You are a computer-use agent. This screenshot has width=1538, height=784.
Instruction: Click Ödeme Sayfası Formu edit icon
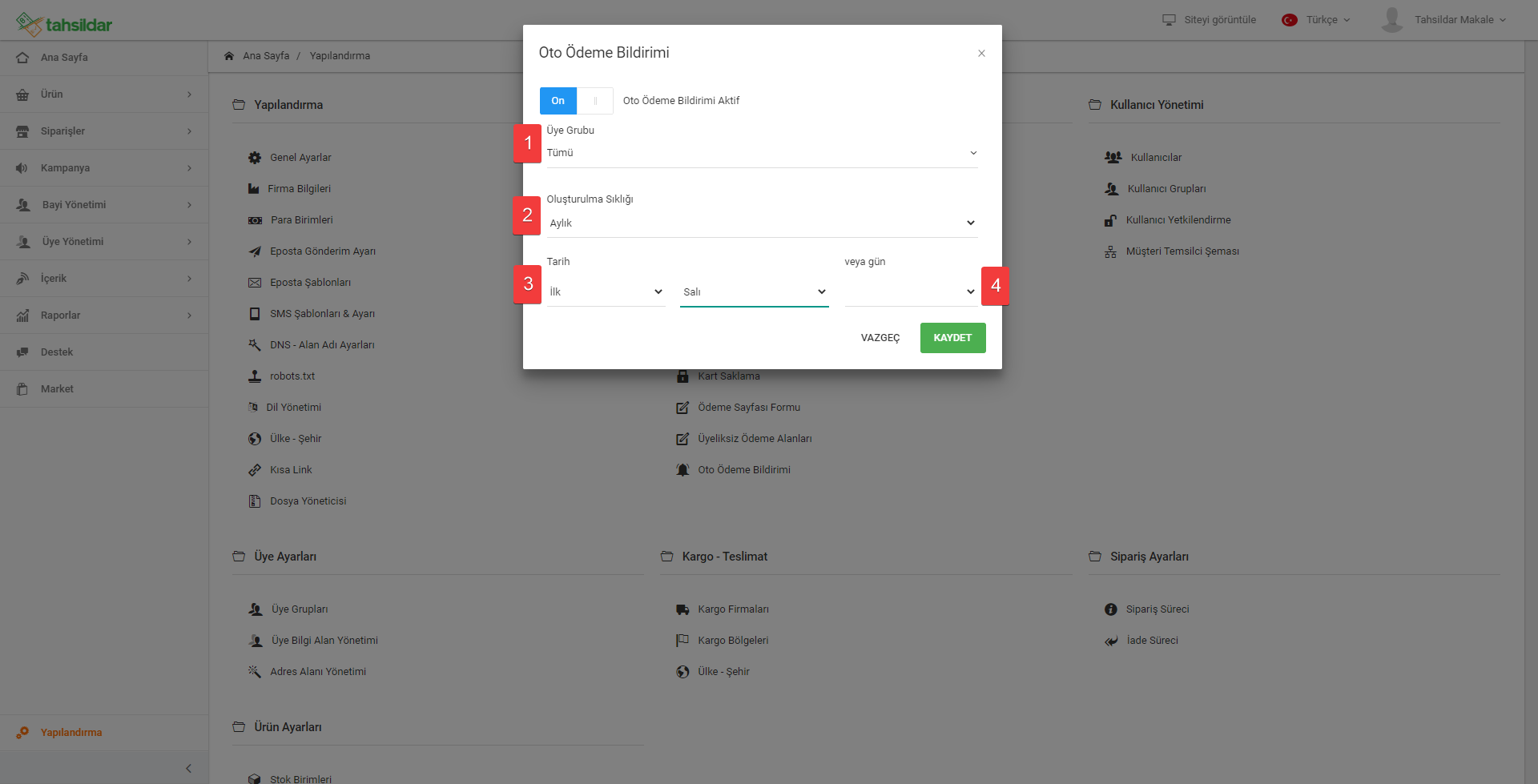point(682,408)
